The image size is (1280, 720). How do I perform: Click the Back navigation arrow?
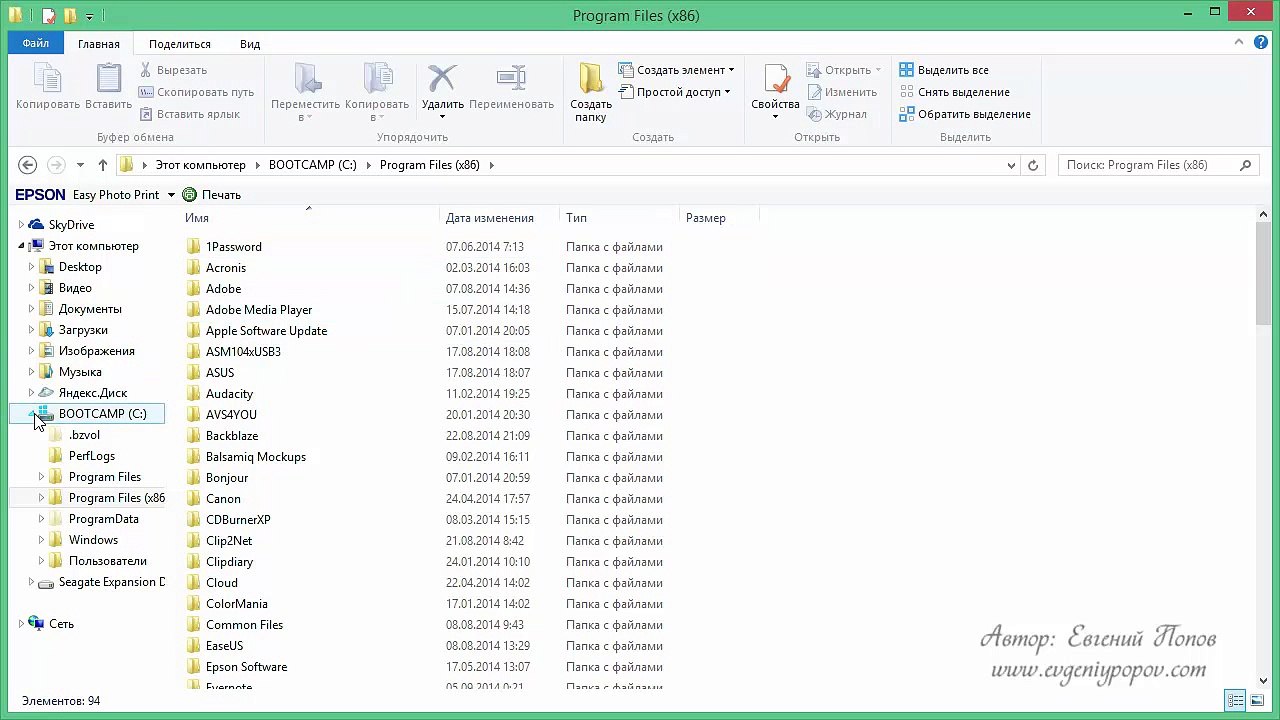28,165
